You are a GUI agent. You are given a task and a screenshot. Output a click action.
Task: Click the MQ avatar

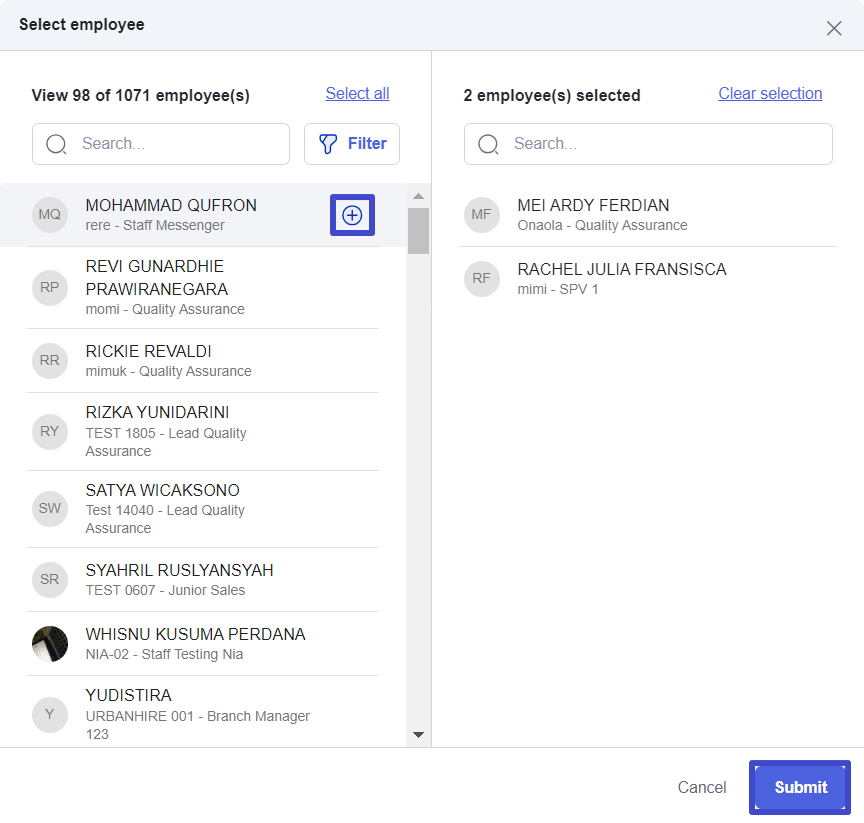click(50, 214)
